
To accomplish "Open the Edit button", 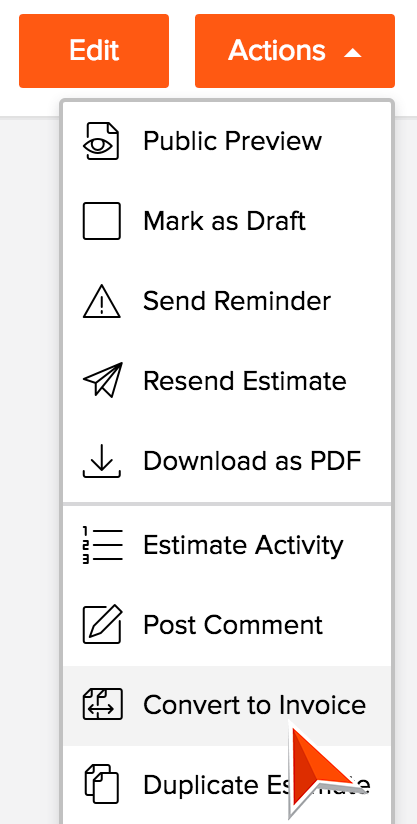I will (x=94, y=51).
